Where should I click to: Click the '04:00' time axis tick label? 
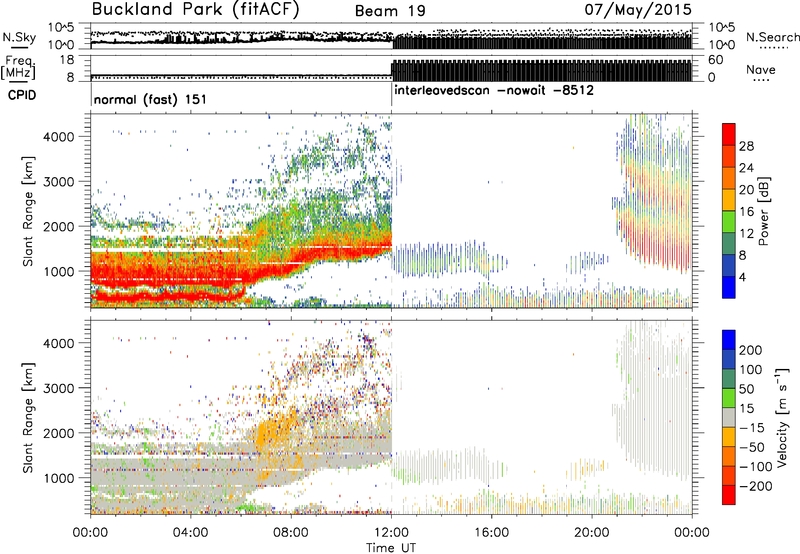click(191, 533)
